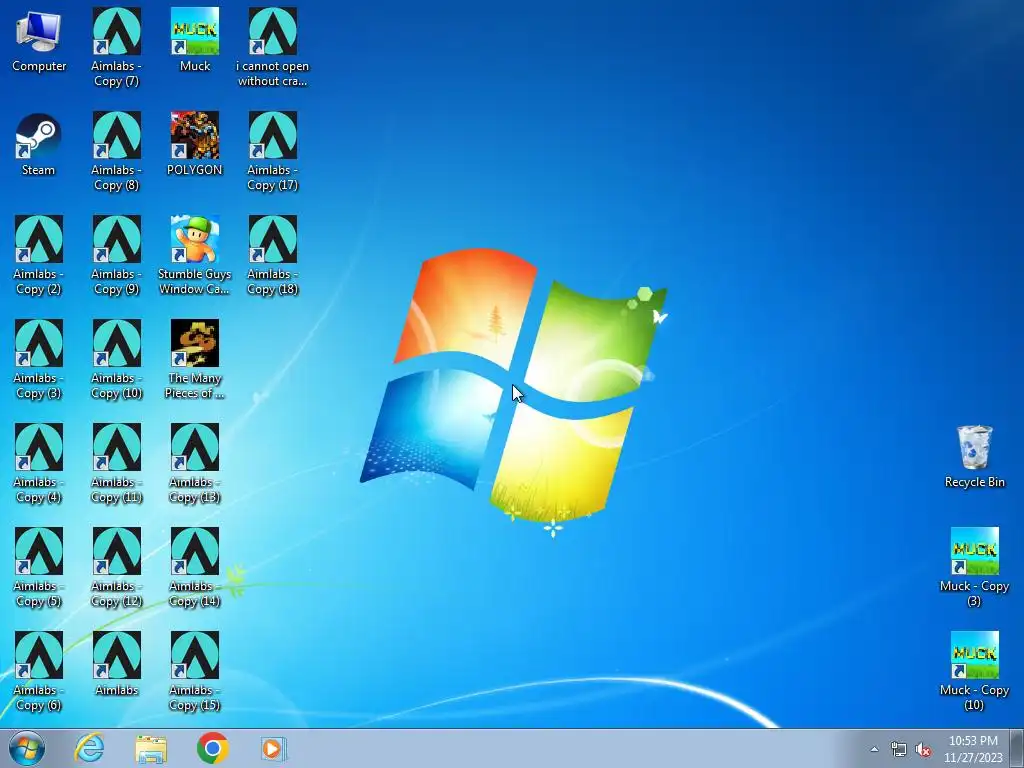Open the clock showing 10:53 PM

[973, 749]
